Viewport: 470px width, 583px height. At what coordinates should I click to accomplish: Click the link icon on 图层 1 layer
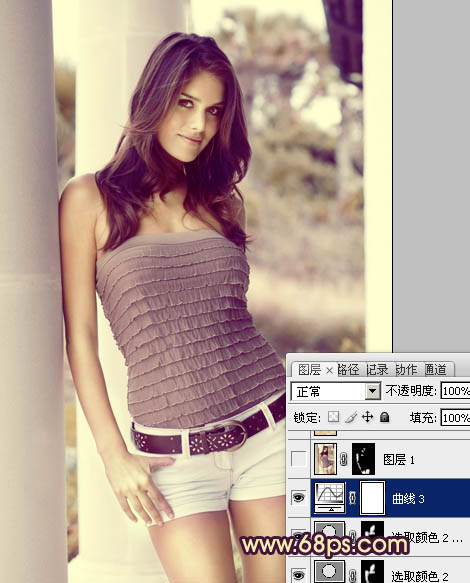click(x=344, y=460)
